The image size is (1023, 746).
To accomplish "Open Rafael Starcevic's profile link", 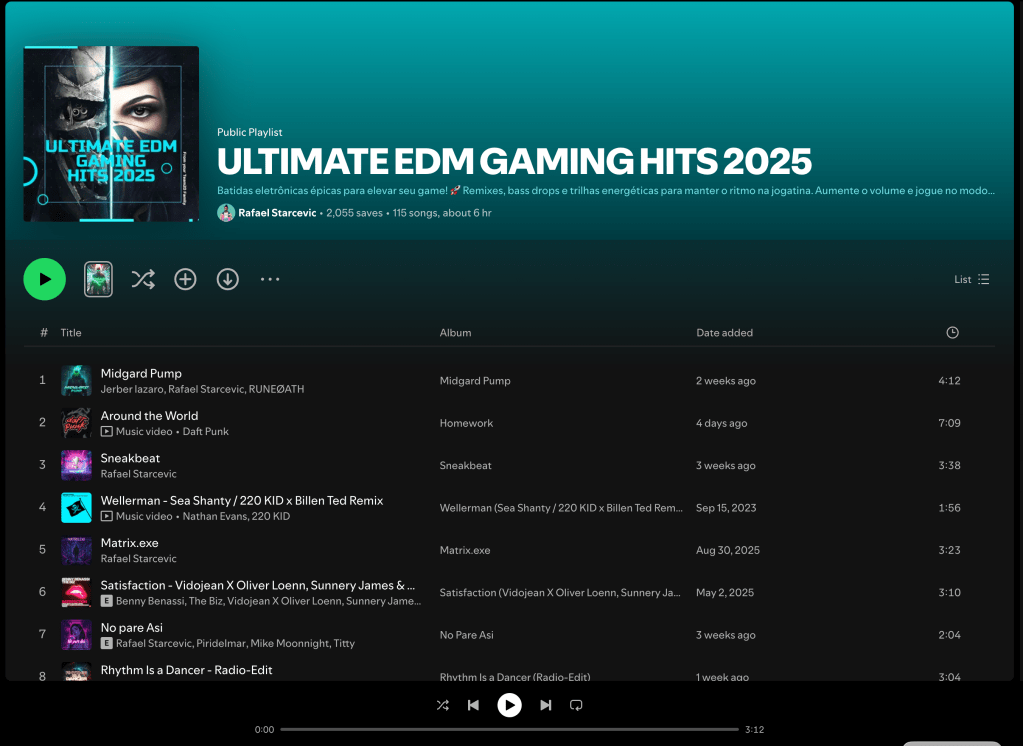I will [277, 213].
